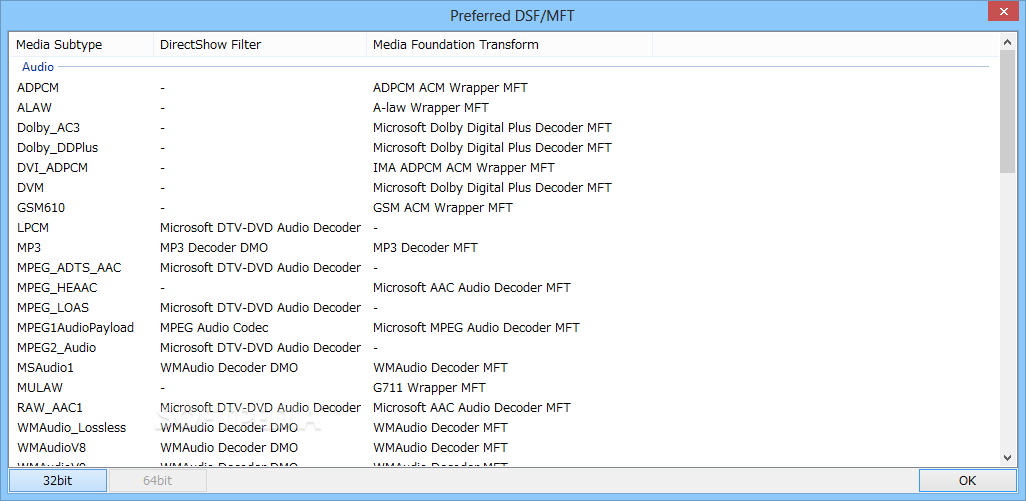Click Microsoft Dolby Digital Plus Decoder MFT for DVM
This screenshot has height=501, width=1026.
coord(492,188)
